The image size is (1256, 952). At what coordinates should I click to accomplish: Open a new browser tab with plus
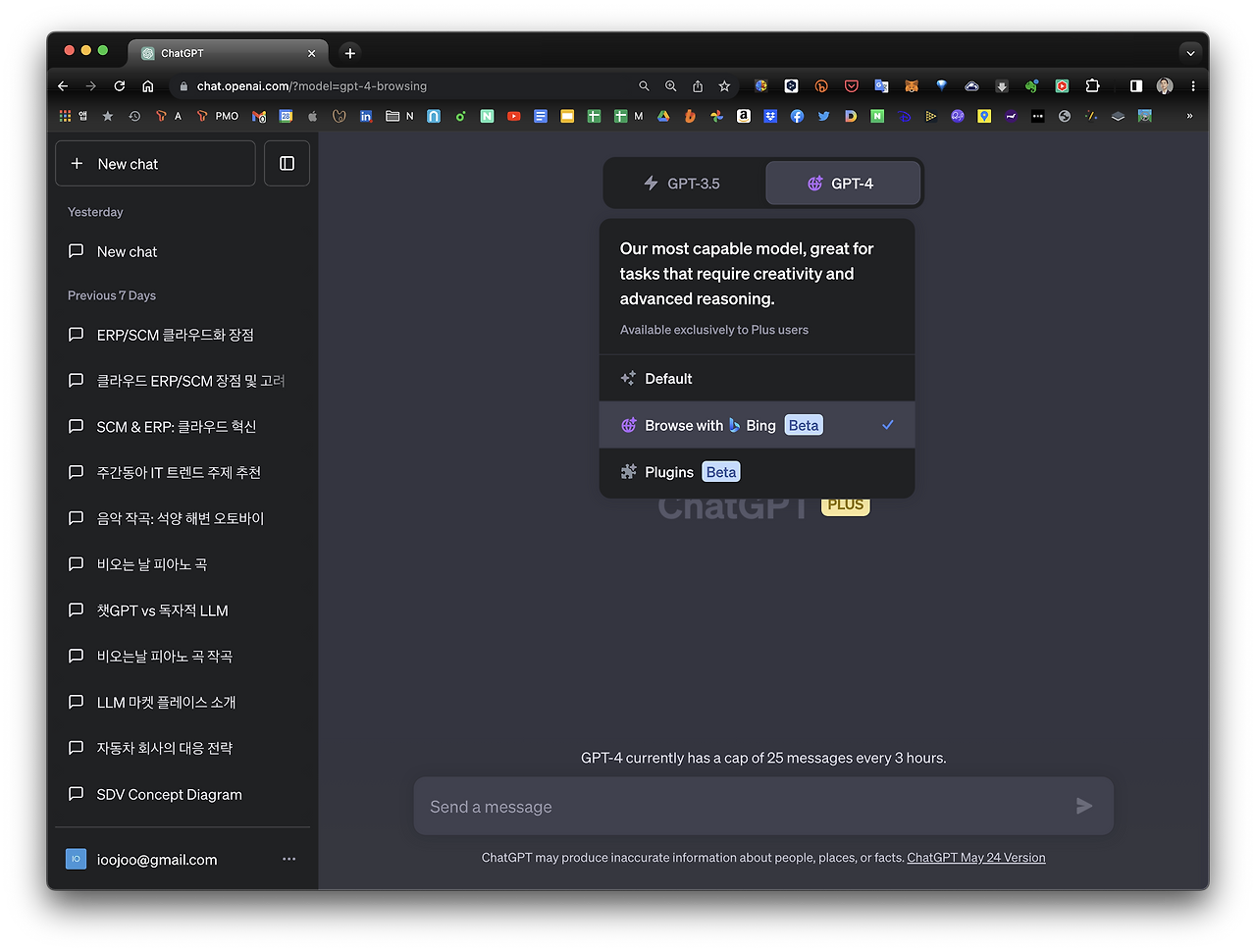350,53
